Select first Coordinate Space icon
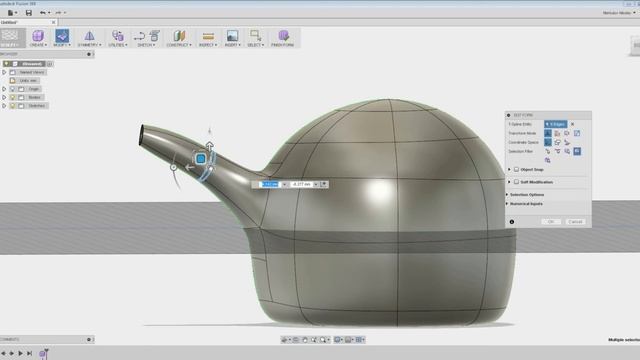 (548, 142)
